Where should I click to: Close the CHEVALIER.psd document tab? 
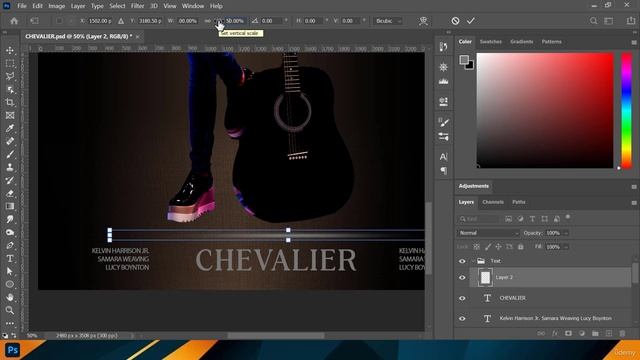point(138,37)
